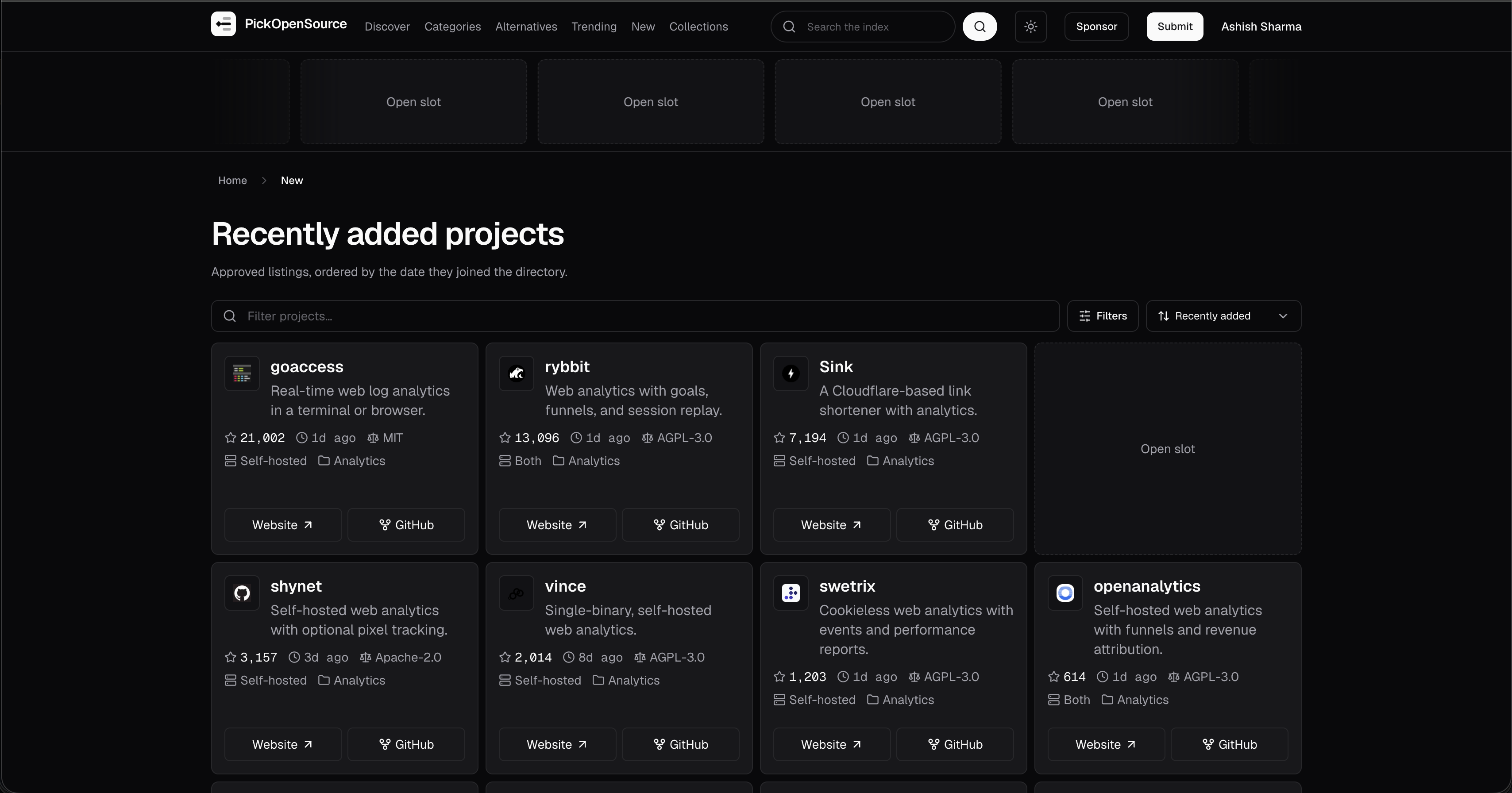Go to Discover in the navigation
This screenshot has width=1512, height=793.
coord(387,27)
